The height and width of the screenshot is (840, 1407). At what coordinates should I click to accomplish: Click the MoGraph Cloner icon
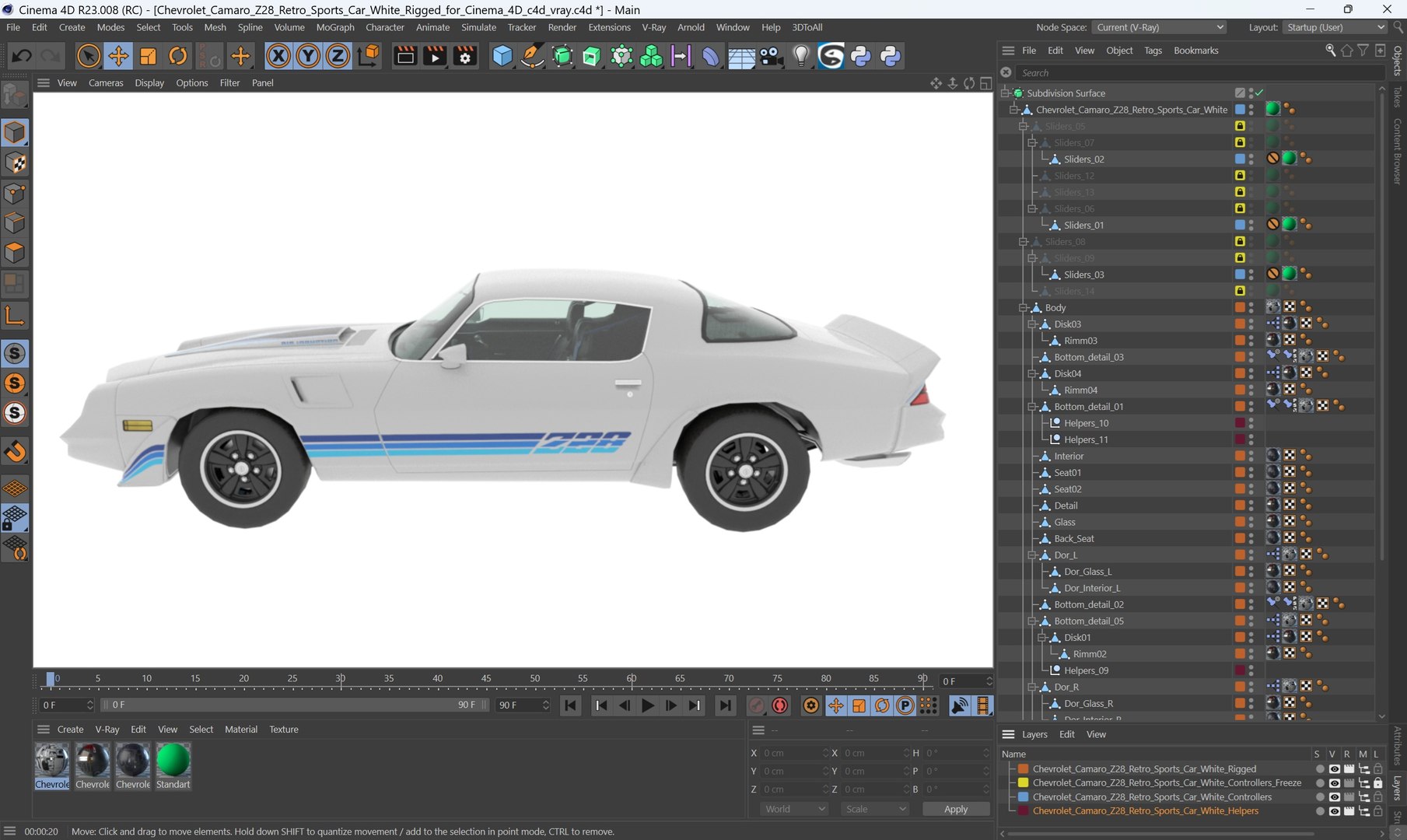(651, 56)
